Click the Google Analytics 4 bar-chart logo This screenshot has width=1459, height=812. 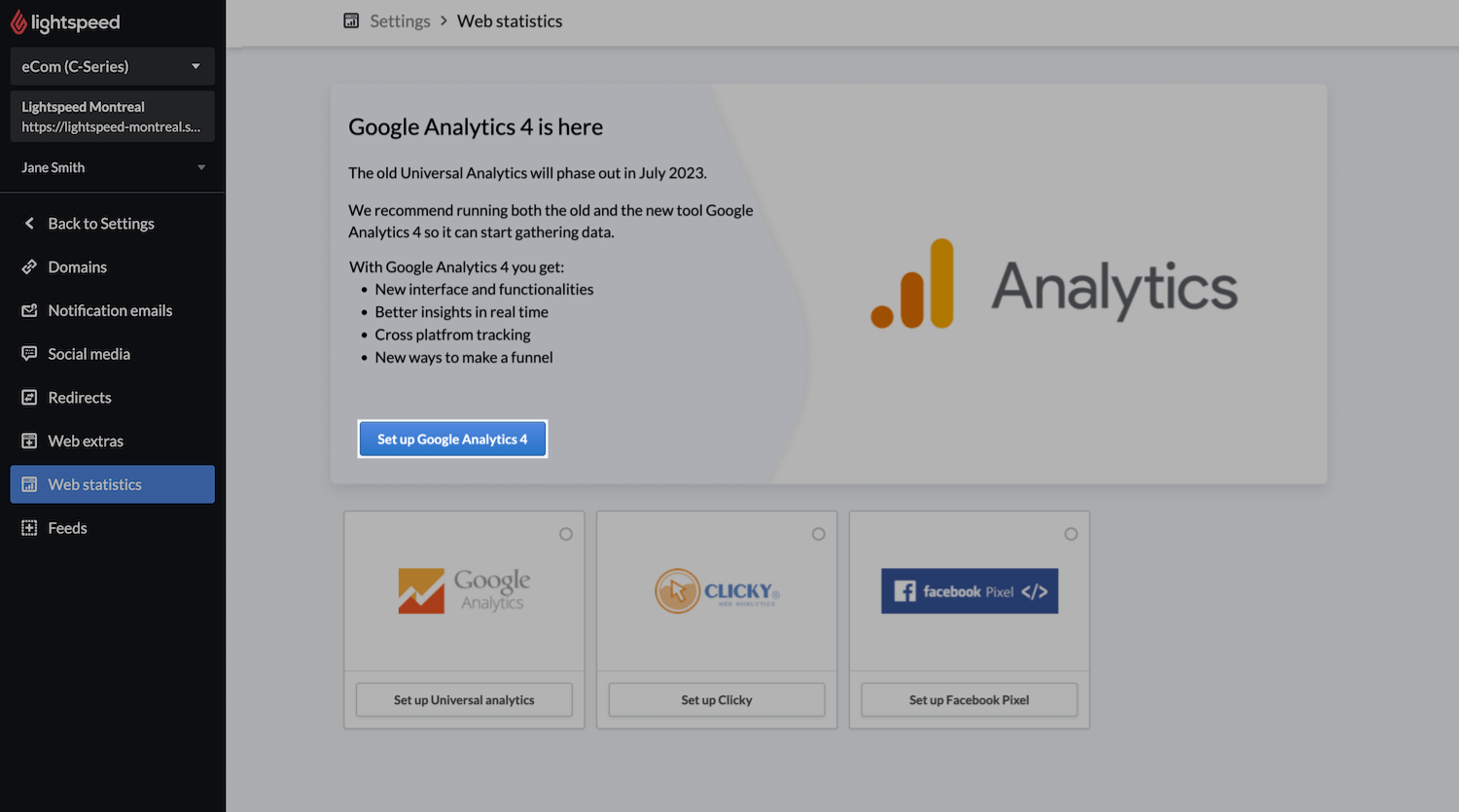[912, 283]
